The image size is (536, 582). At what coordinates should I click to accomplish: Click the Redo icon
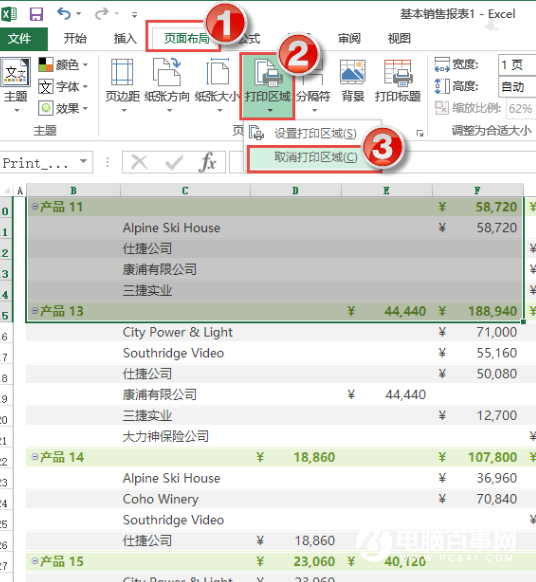[x=102, y=14]
